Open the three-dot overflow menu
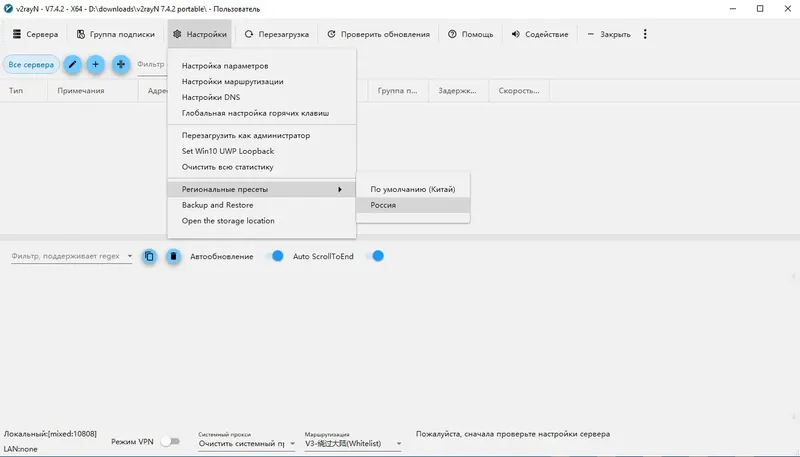Screen dimensions: 800x457 (x=645, y=34)
